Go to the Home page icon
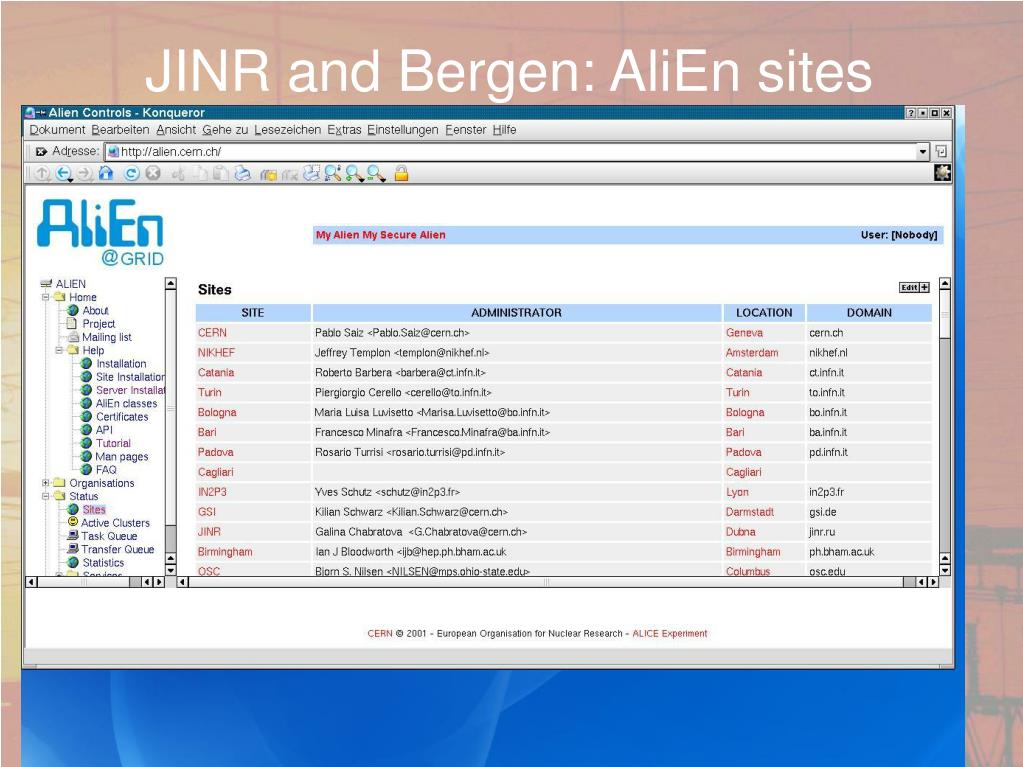The height and width of the screenshot is (767, 1023). (x=106, y=173)
